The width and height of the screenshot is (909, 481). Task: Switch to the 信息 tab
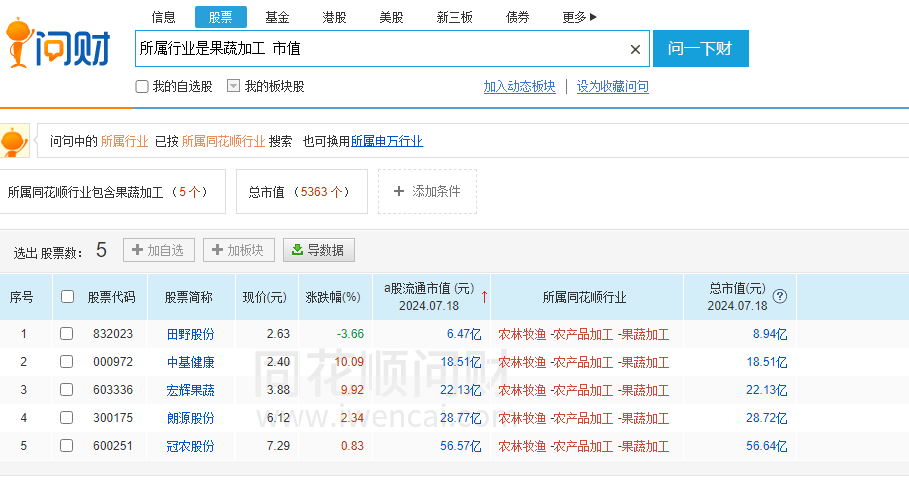click(163, 17)
